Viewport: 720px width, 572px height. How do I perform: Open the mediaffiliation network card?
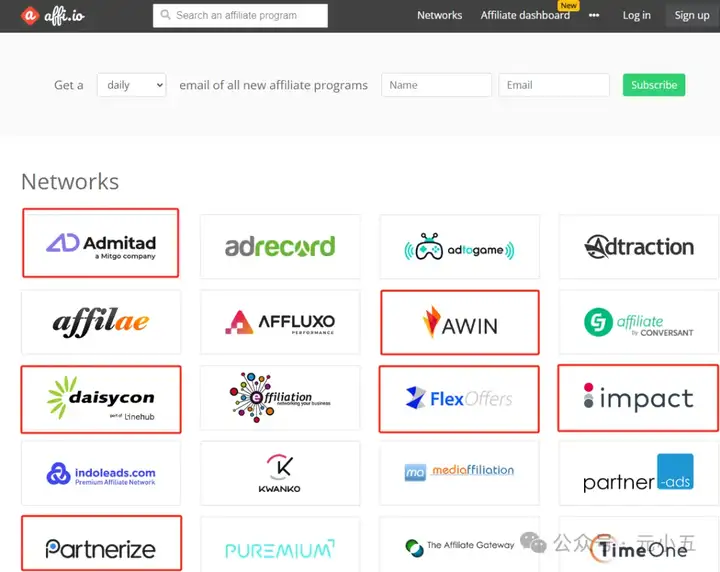[459, 473]
